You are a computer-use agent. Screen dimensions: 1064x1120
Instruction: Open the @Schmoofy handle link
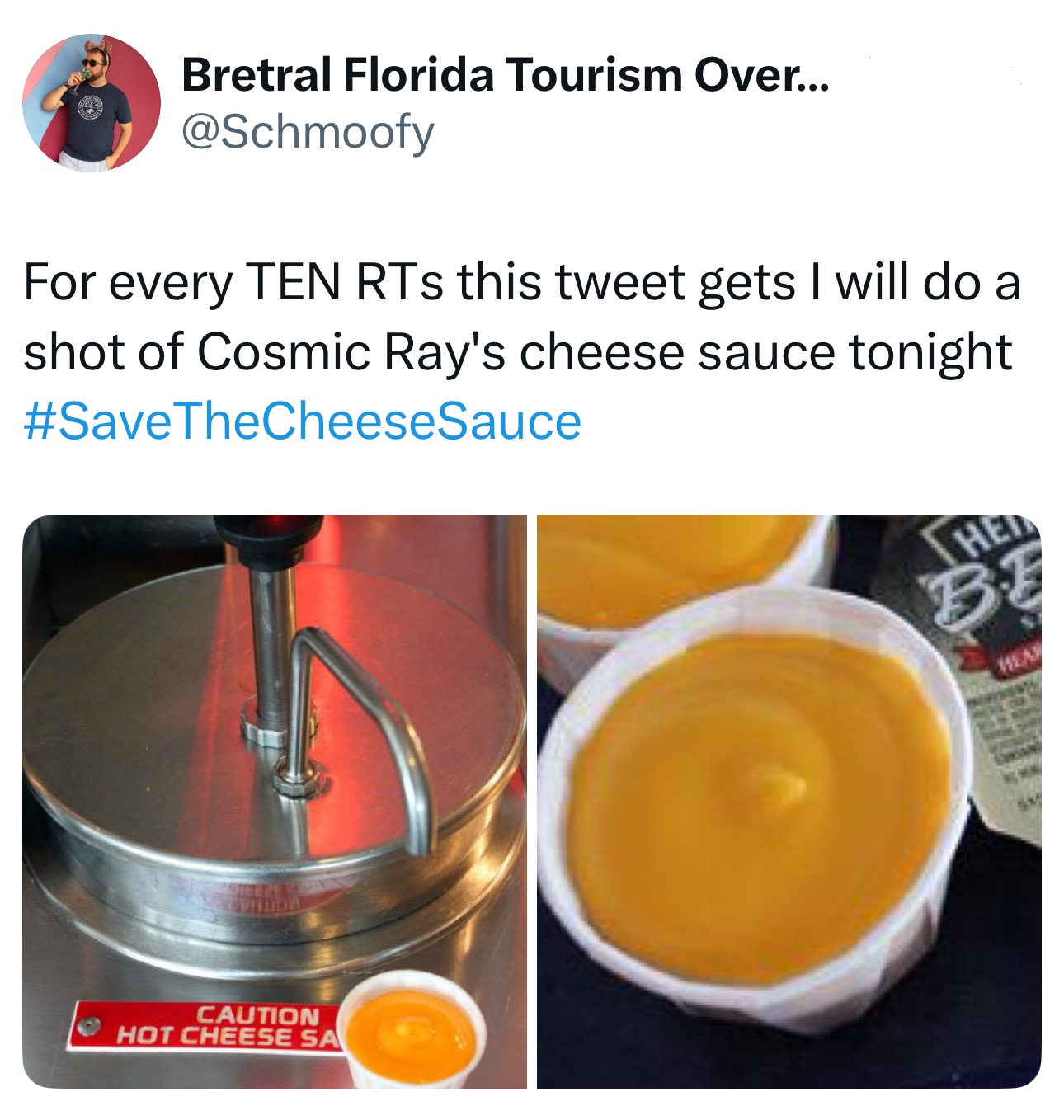tap(308, 133)
